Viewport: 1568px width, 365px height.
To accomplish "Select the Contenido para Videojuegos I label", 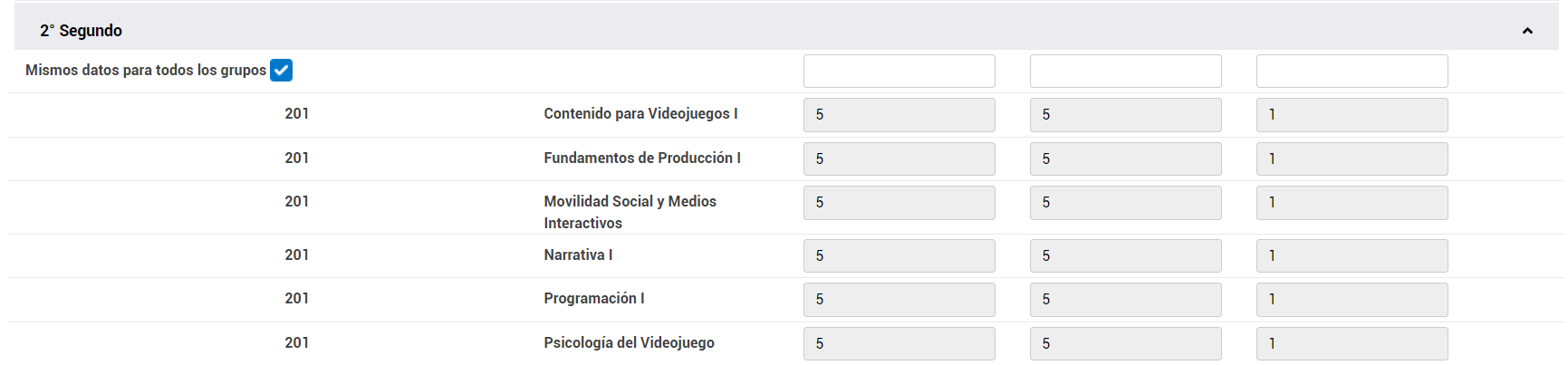I will click(640, 114).
